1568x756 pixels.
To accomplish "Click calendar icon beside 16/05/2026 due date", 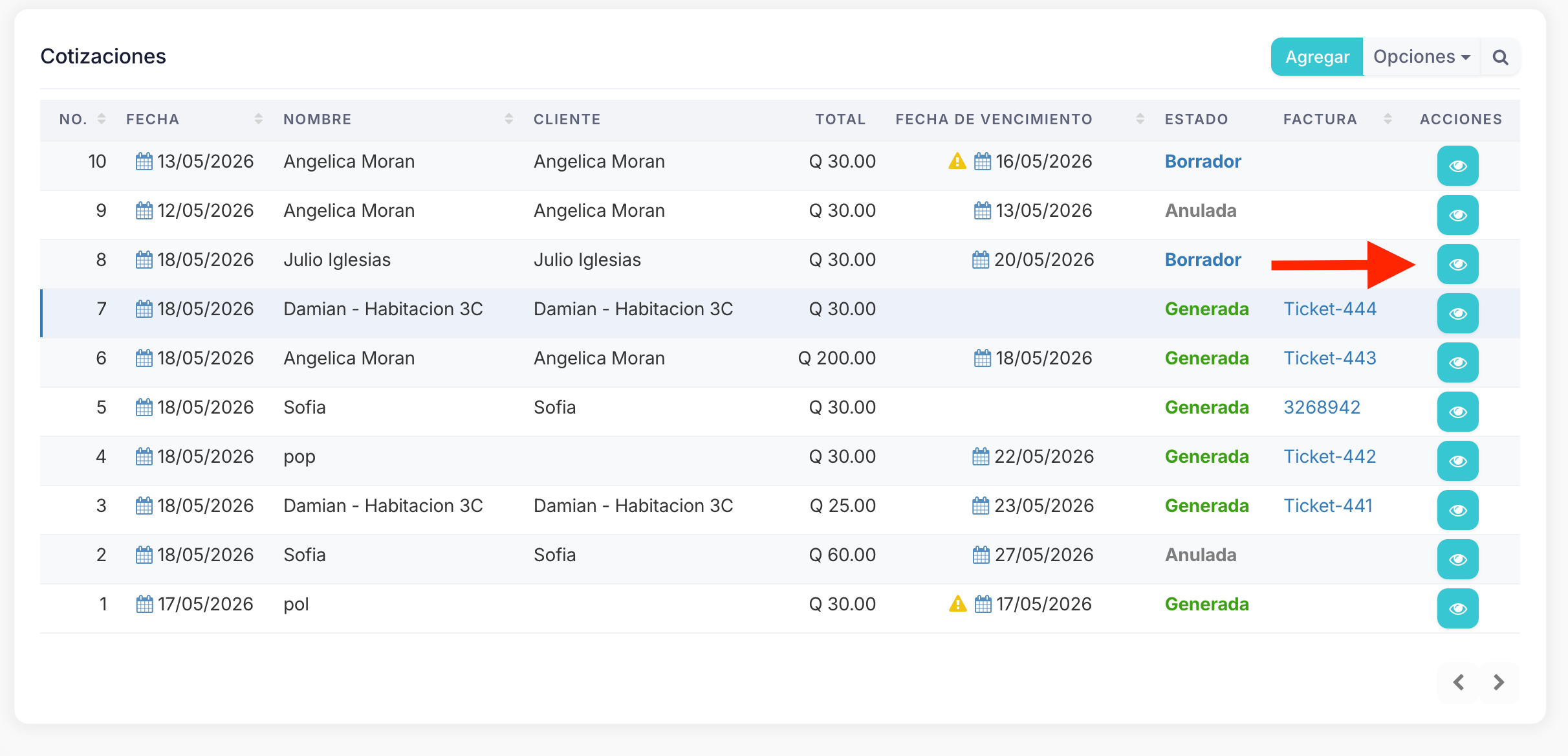I will [x=983, y=161].
